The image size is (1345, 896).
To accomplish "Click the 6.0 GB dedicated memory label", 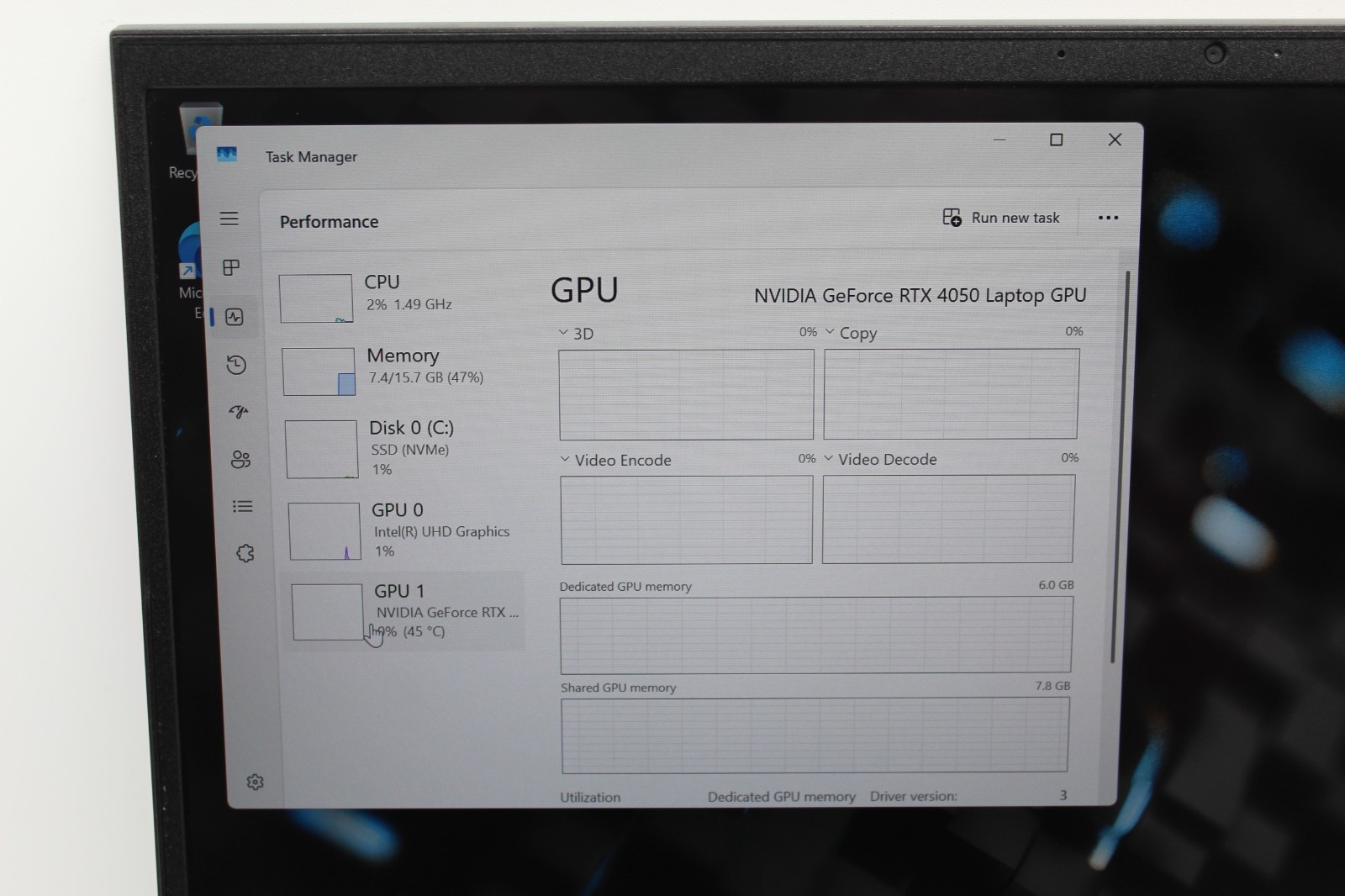I will coord(1056,585).
